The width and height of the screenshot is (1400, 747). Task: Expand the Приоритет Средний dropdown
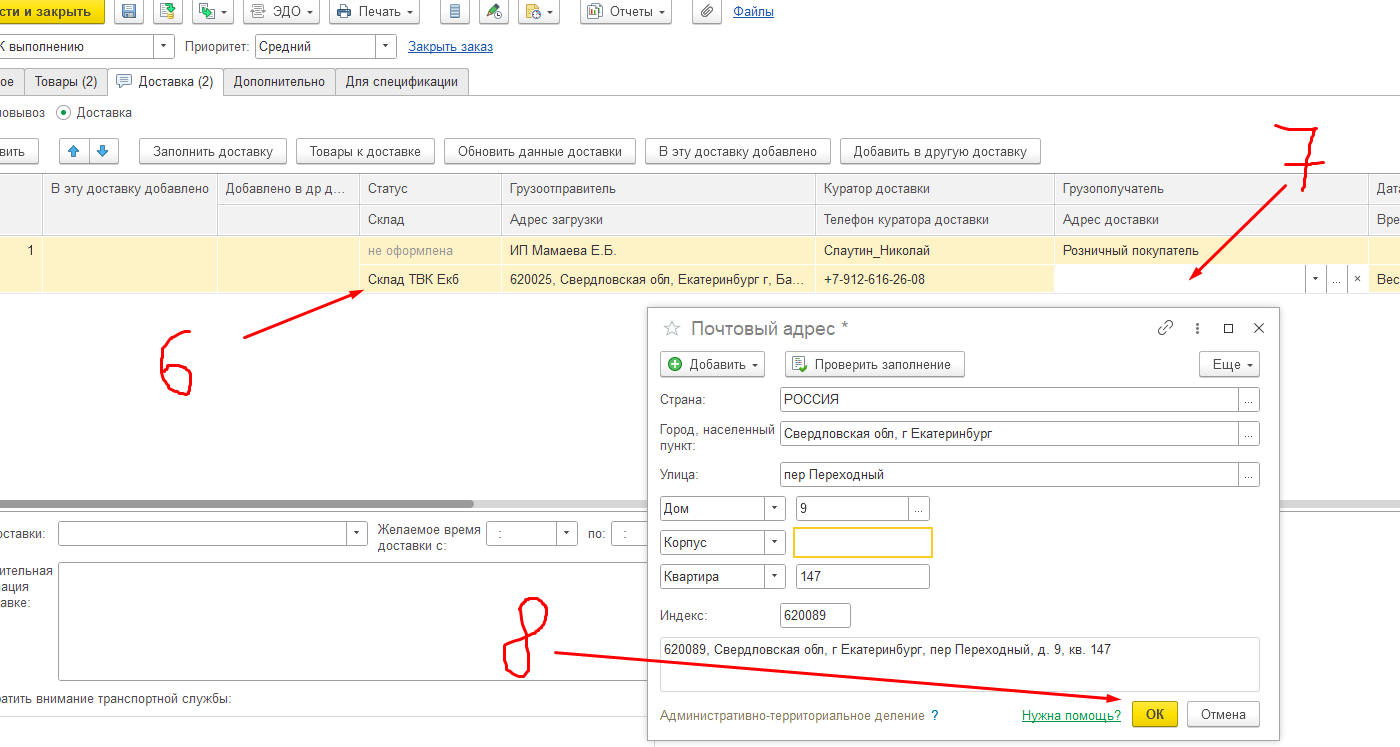[x=386, y=46]
